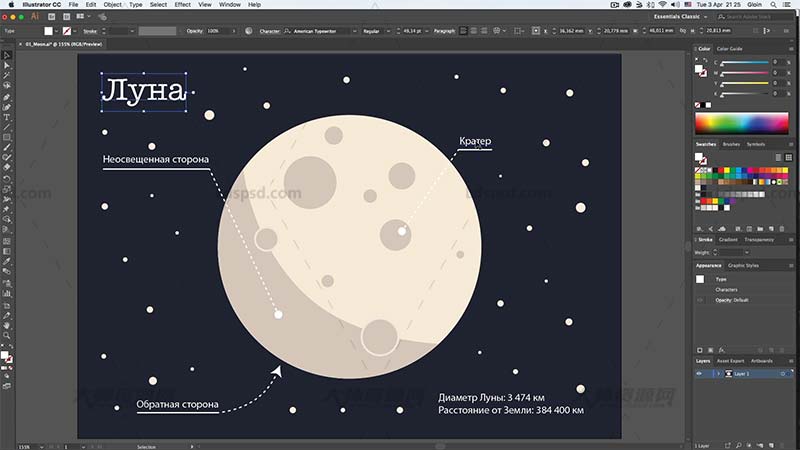Switch to the Gradient tab
Viewport: 800px width, 450px height.
coord(728,239)
